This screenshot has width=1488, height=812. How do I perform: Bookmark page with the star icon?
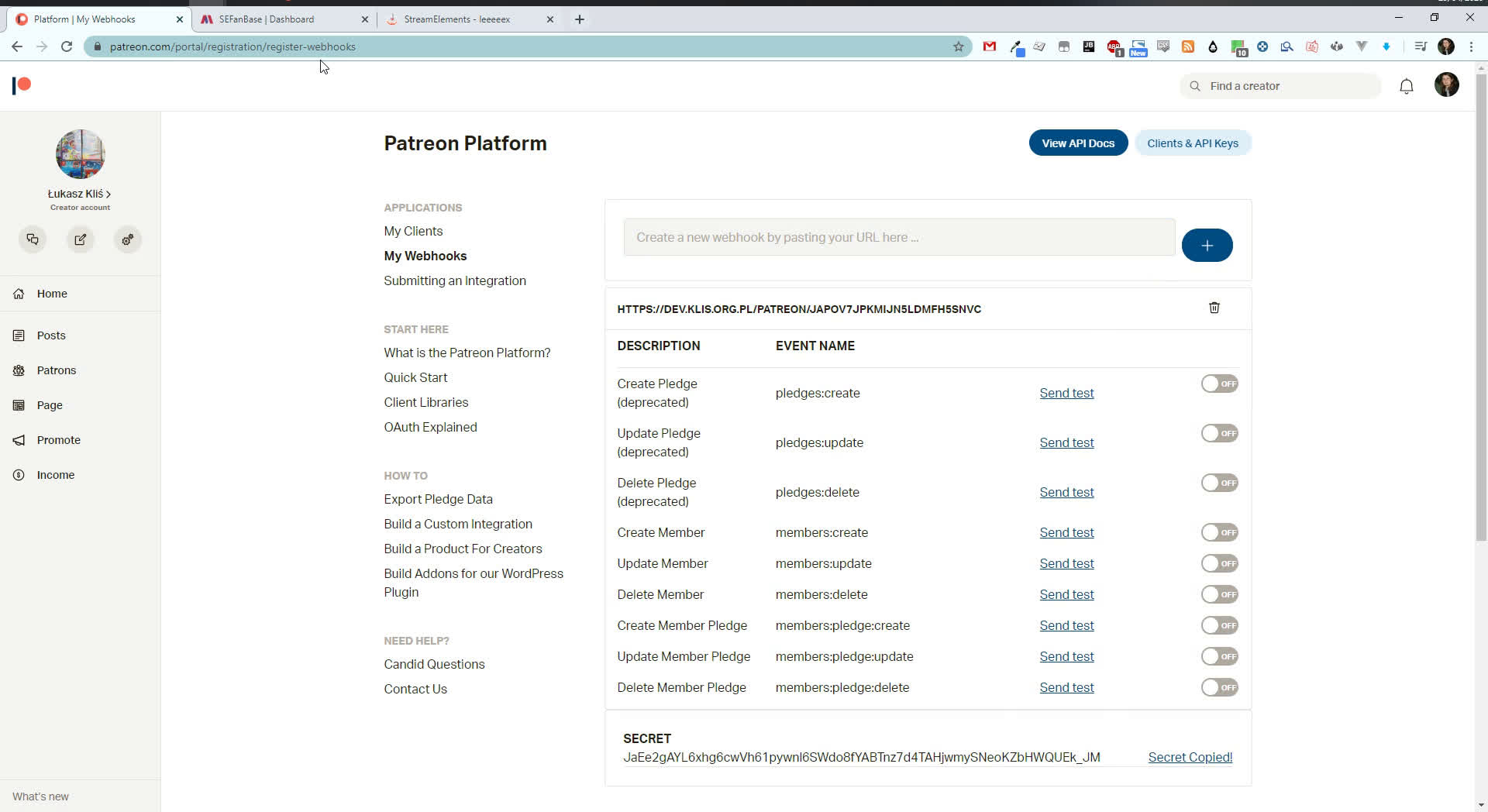click(x=958, y=46)
